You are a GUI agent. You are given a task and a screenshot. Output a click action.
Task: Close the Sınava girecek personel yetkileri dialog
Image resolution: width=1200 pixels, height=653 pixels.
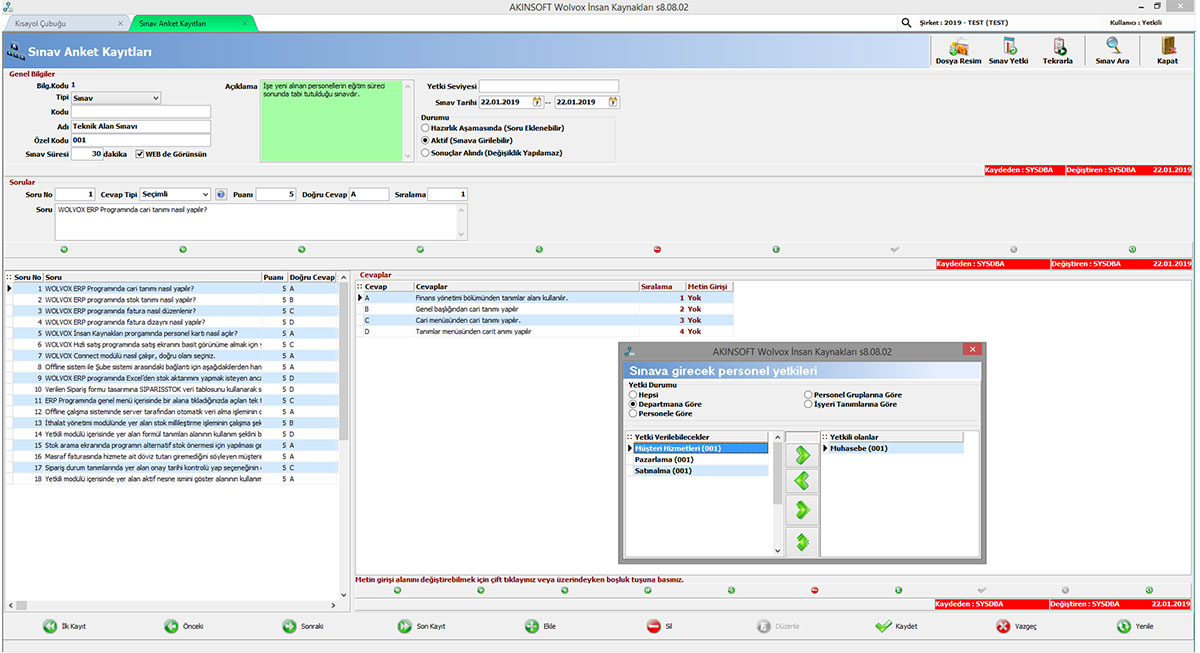point(971,350)
